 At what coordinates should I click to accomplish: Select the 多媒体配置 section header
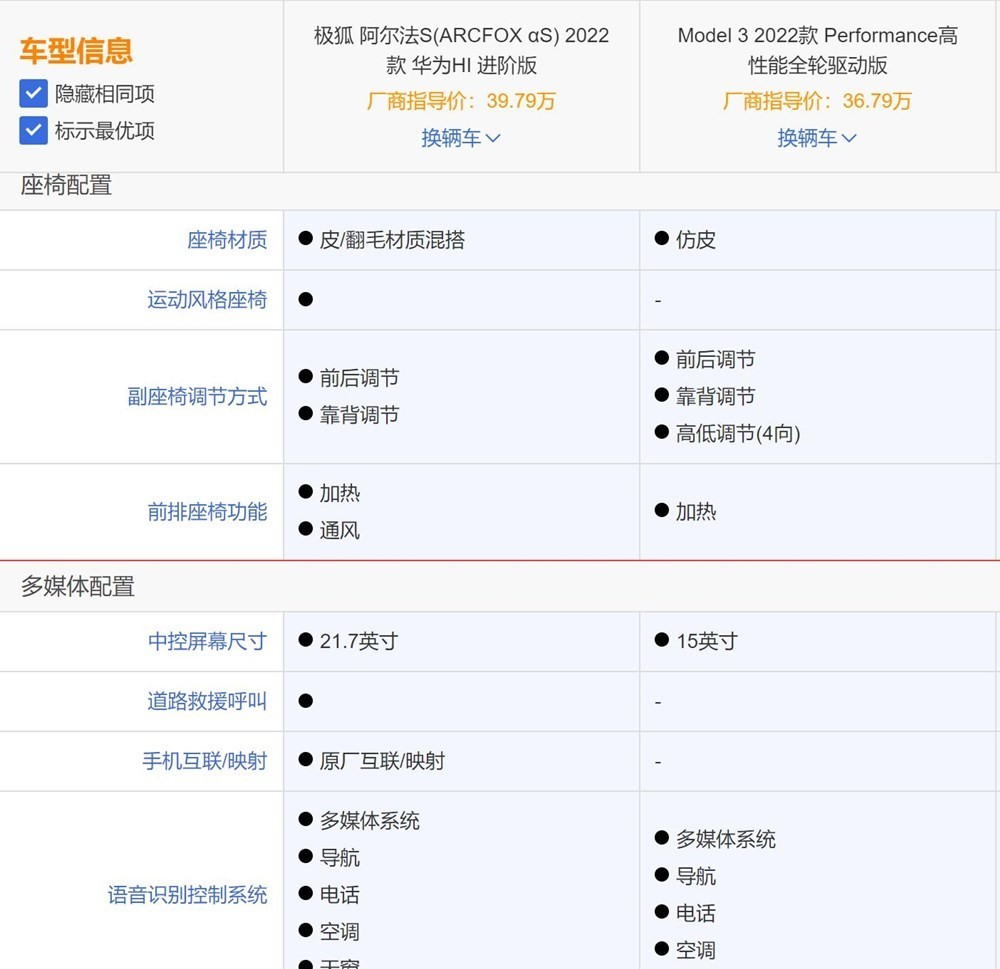click(78, 586)
